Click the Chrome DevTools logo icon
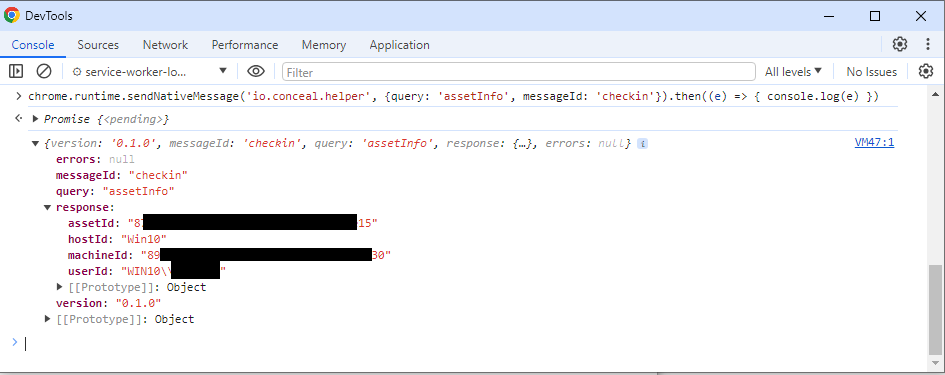 click(x=11, y=16)
